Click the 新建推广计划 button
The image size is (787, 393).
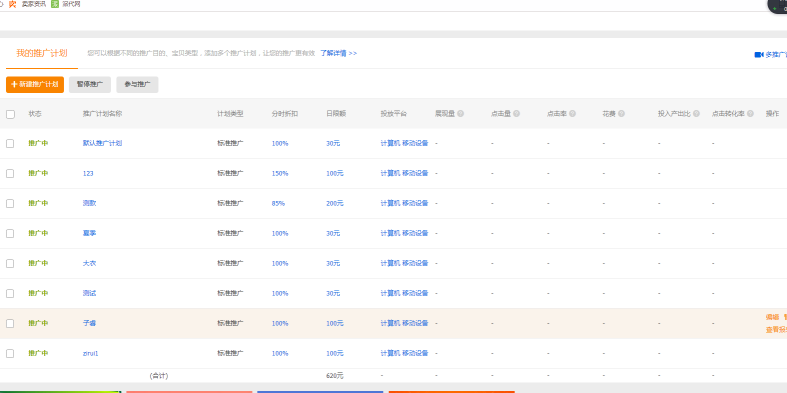(35, 84)
